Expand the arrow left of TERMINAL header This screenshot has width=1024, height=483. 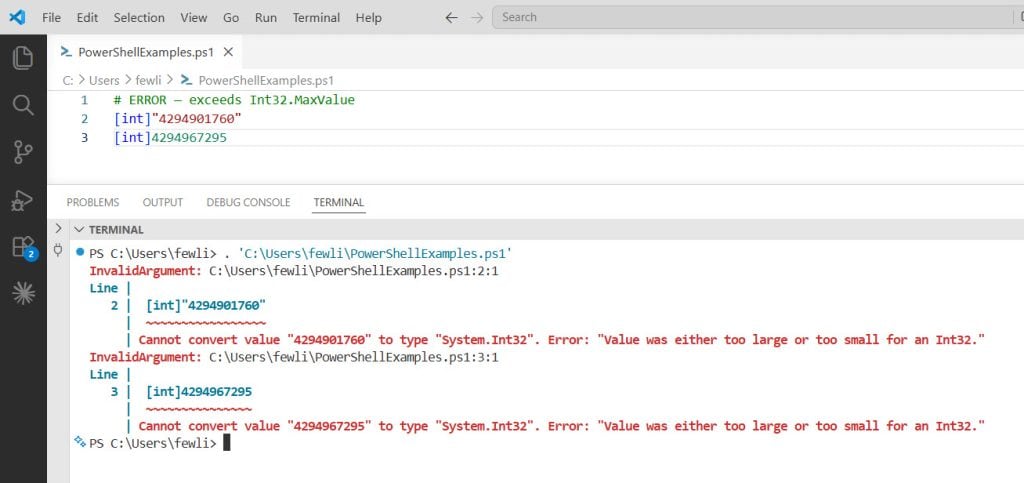[x=58, y=229]
